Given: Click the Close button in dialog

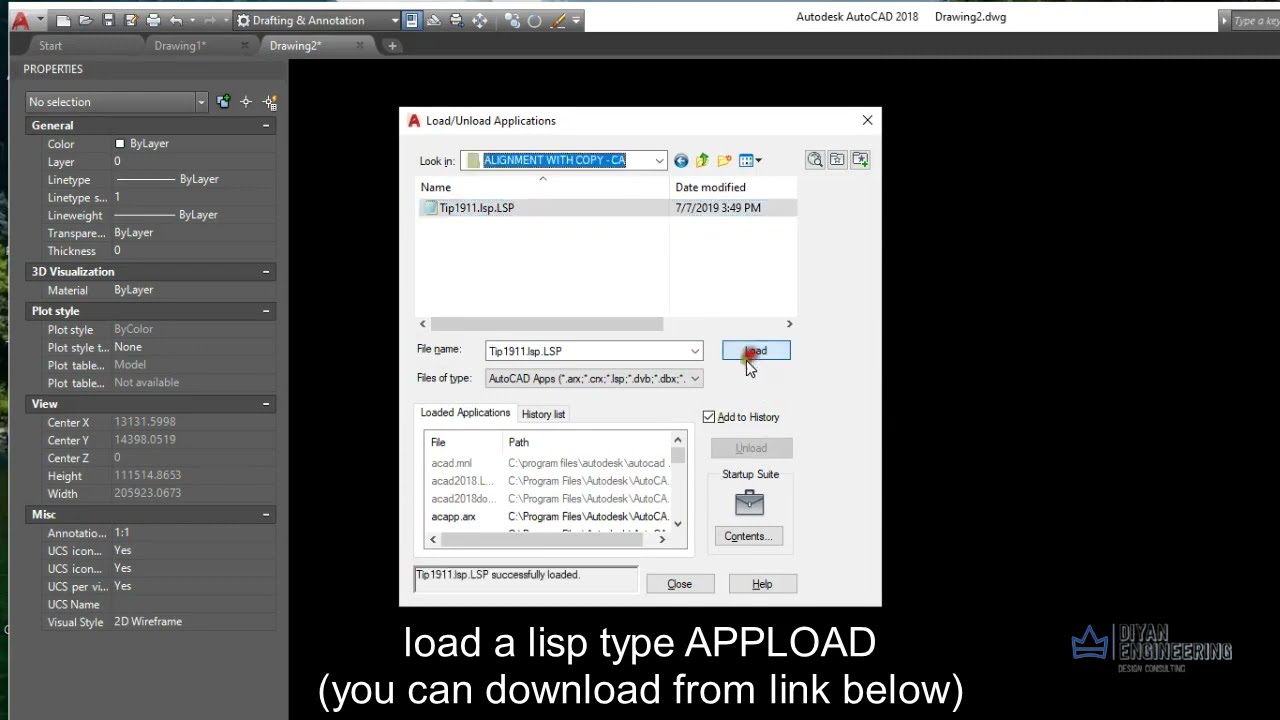Looking at the screenshot, I should coord(680,584).
